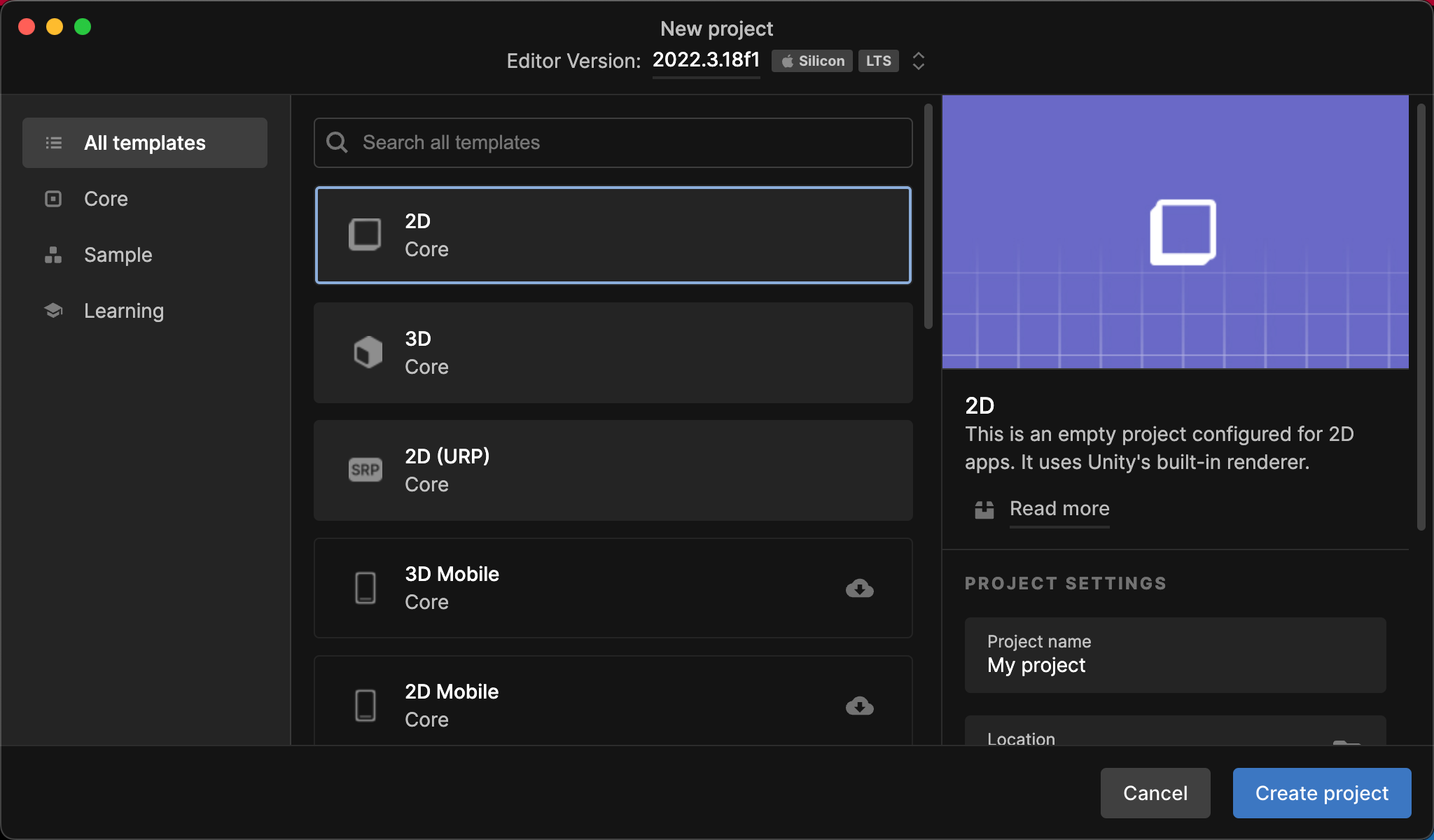
Task: Click the 3D cube template icon
Action: 368,352
